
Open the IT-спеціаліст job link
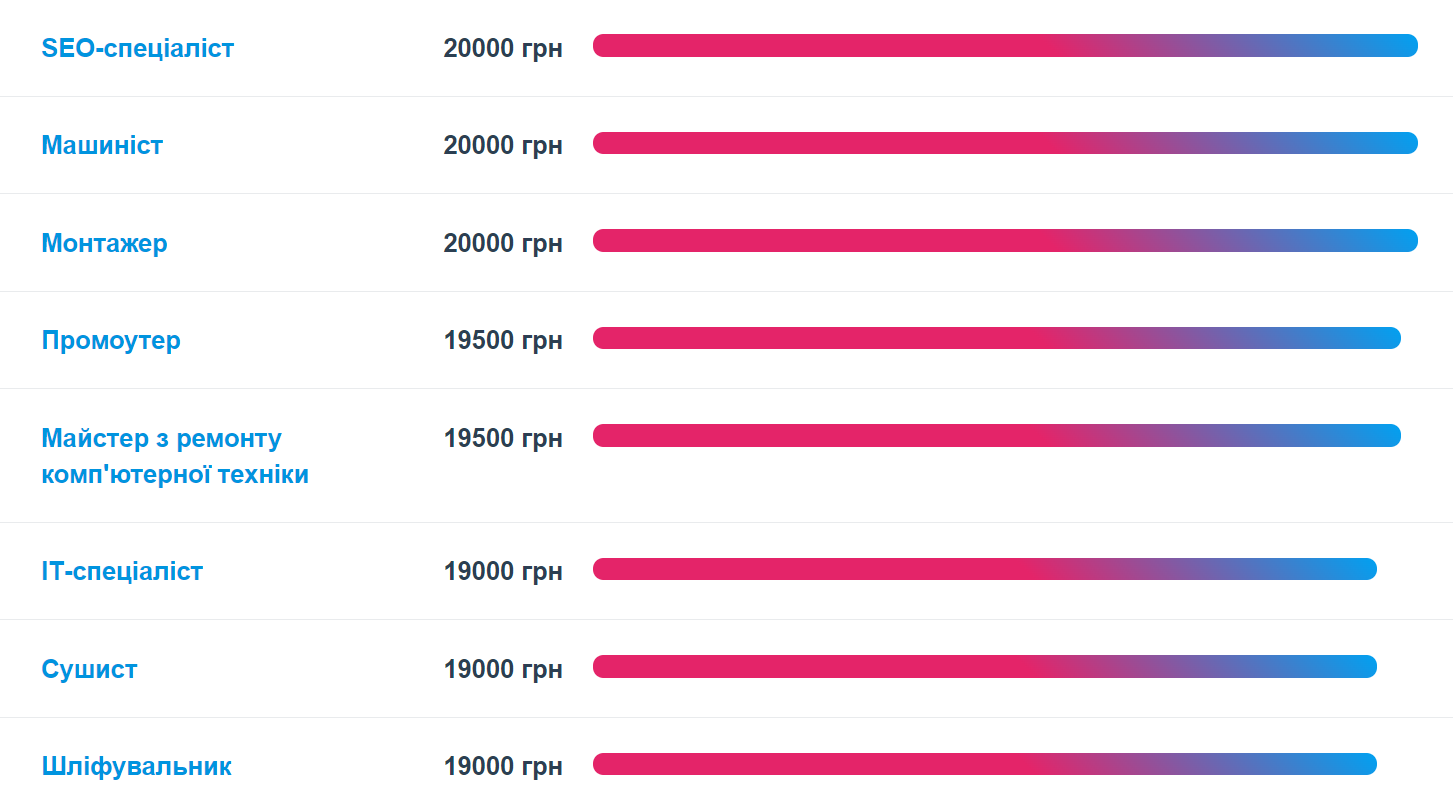coord(122,571)
